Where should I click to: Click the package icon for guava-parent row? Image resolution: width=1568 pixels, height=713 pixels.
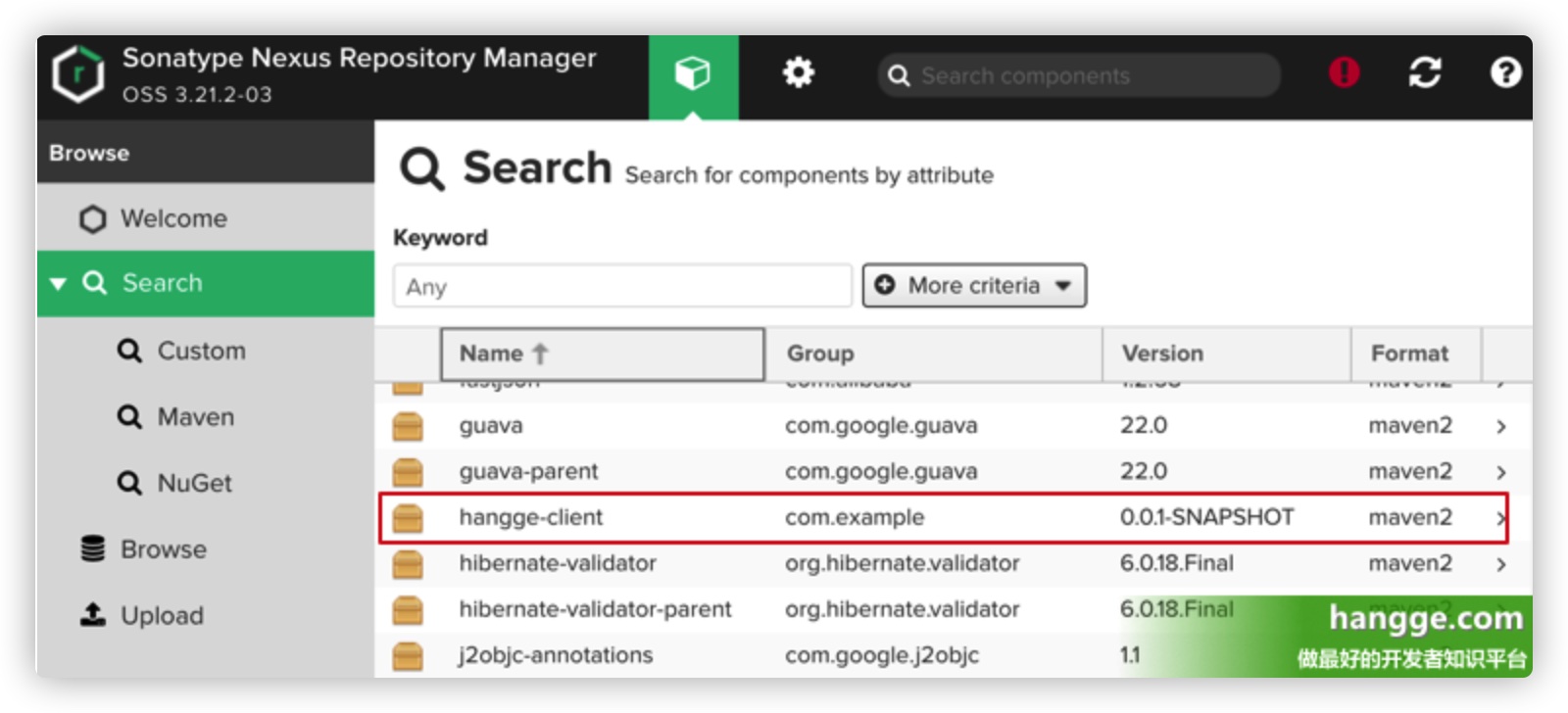point(408,472)
